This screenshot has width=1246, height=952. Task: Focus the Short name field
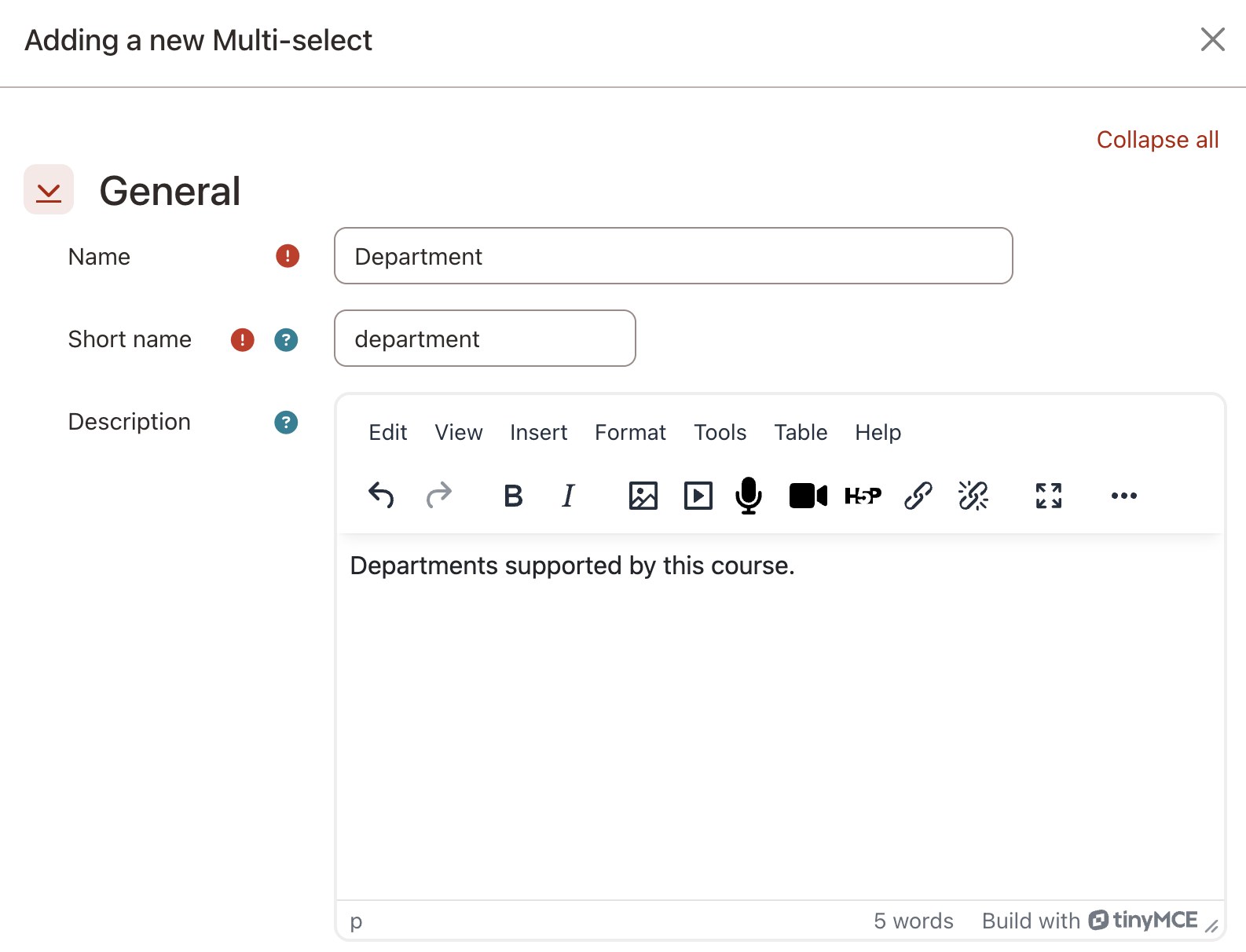click(x=485, y=339)
